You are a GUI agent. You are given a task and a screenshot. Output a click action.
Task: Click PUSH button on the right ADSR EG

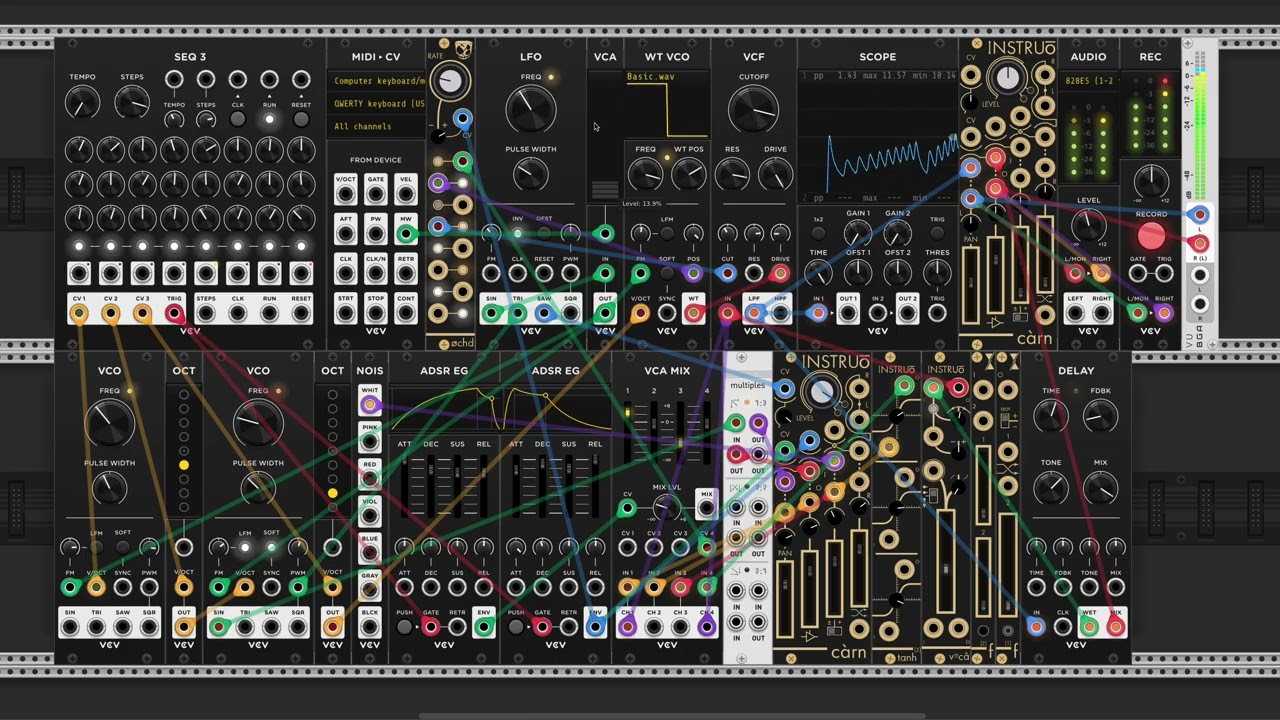coord(516,627)
